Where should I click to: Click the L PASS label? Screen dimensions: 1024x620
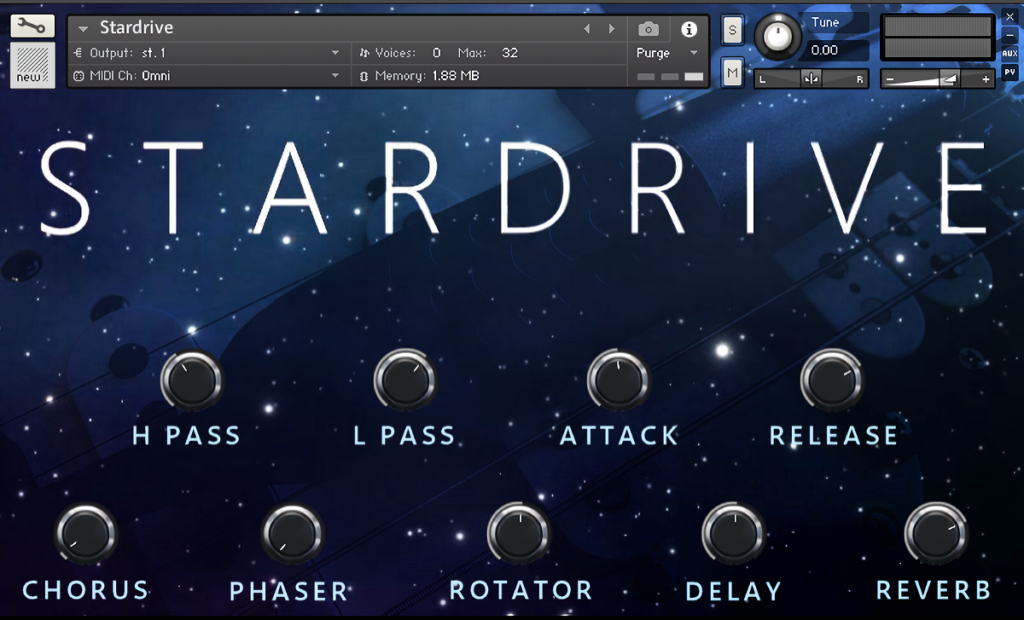pyautogui.click(x=404, y=436)
